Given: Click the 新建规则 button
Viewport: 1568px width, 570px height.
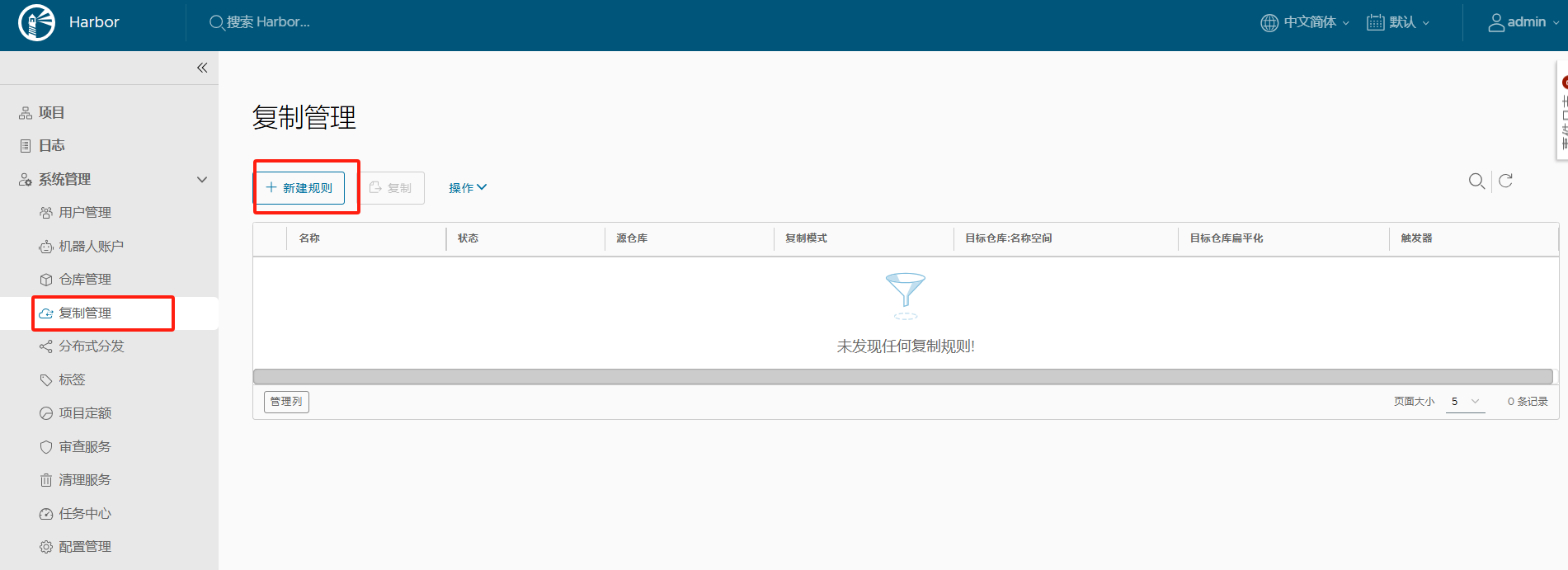Looking at the screenshot, I should coord(299,188).
